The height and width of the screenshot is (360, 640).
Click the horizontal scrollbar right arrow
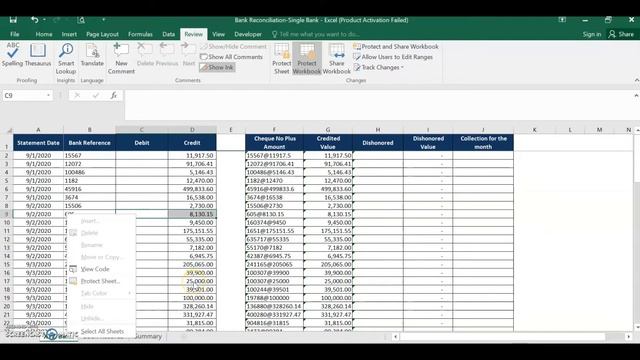tap(629, 337)
